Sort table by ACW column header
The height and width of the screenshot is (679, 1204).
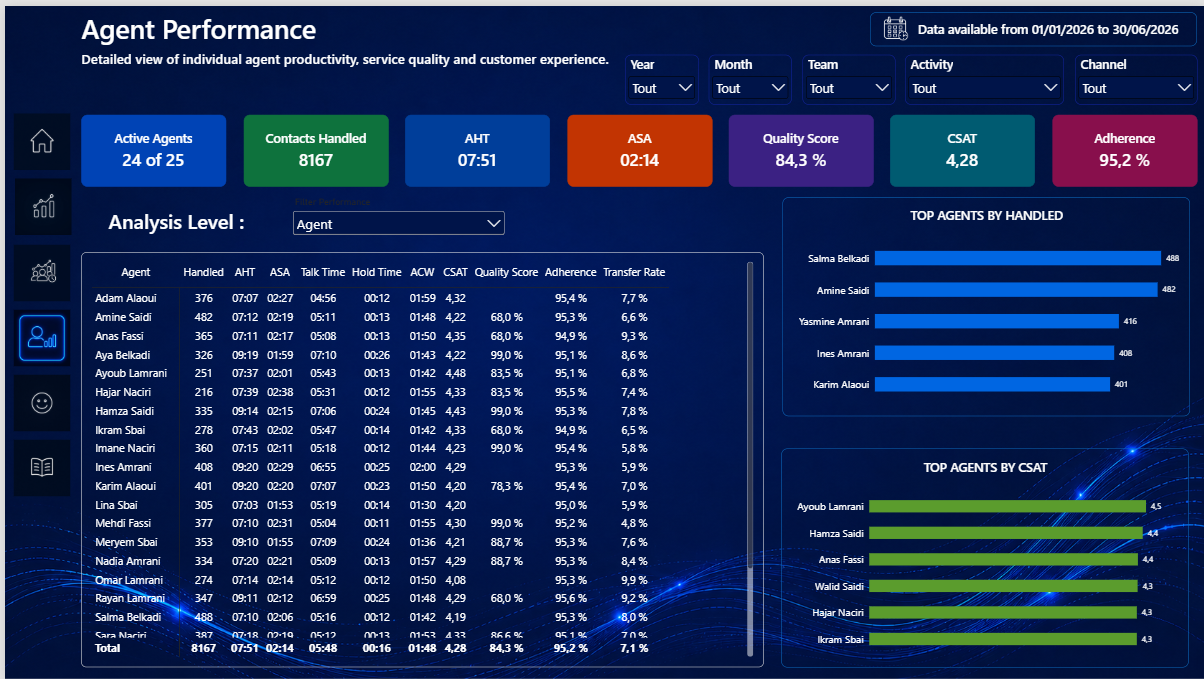[422, 272]
